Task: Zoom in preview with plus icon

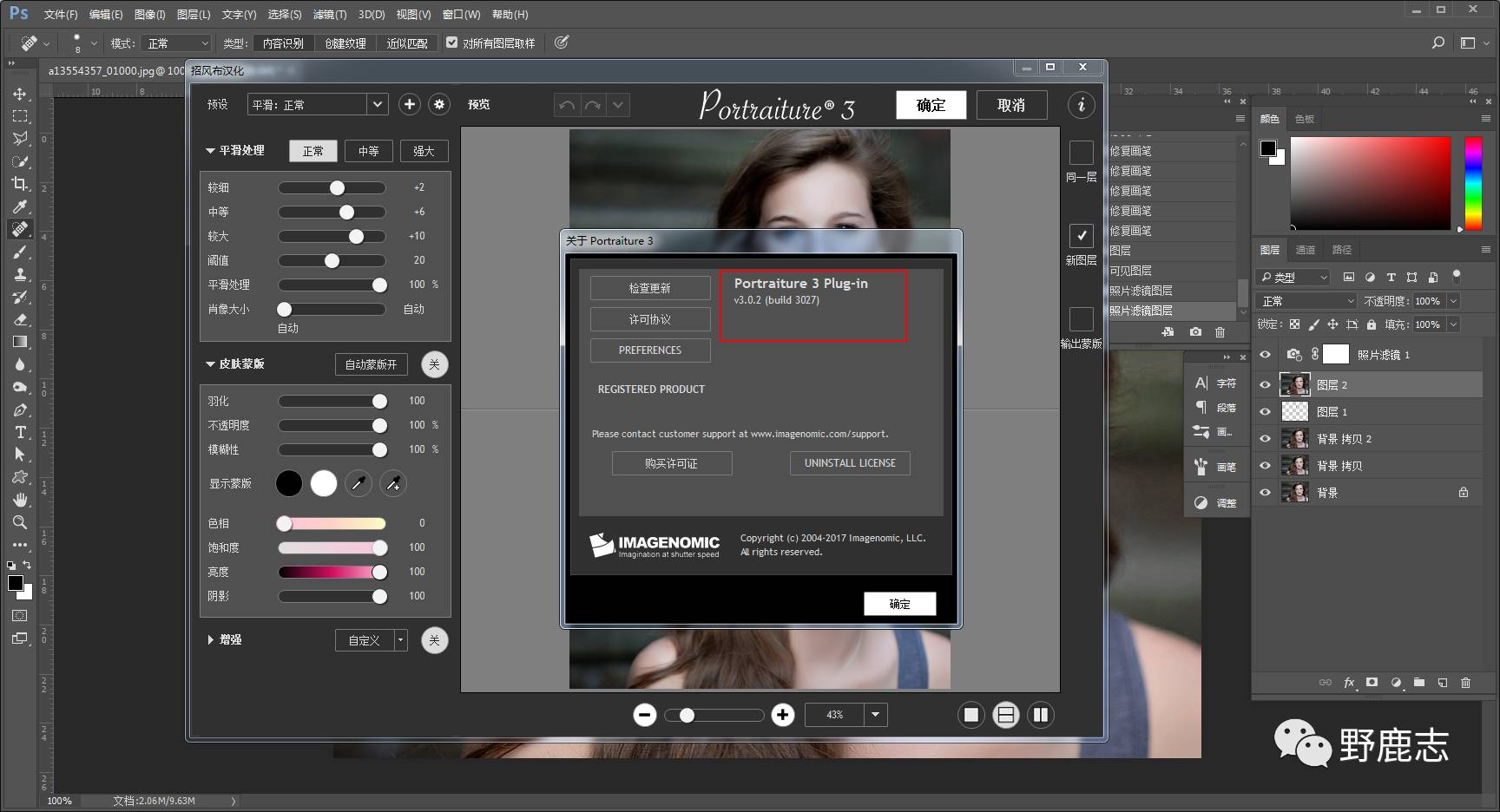Action: pyautogui.click(x=783, y=715)
